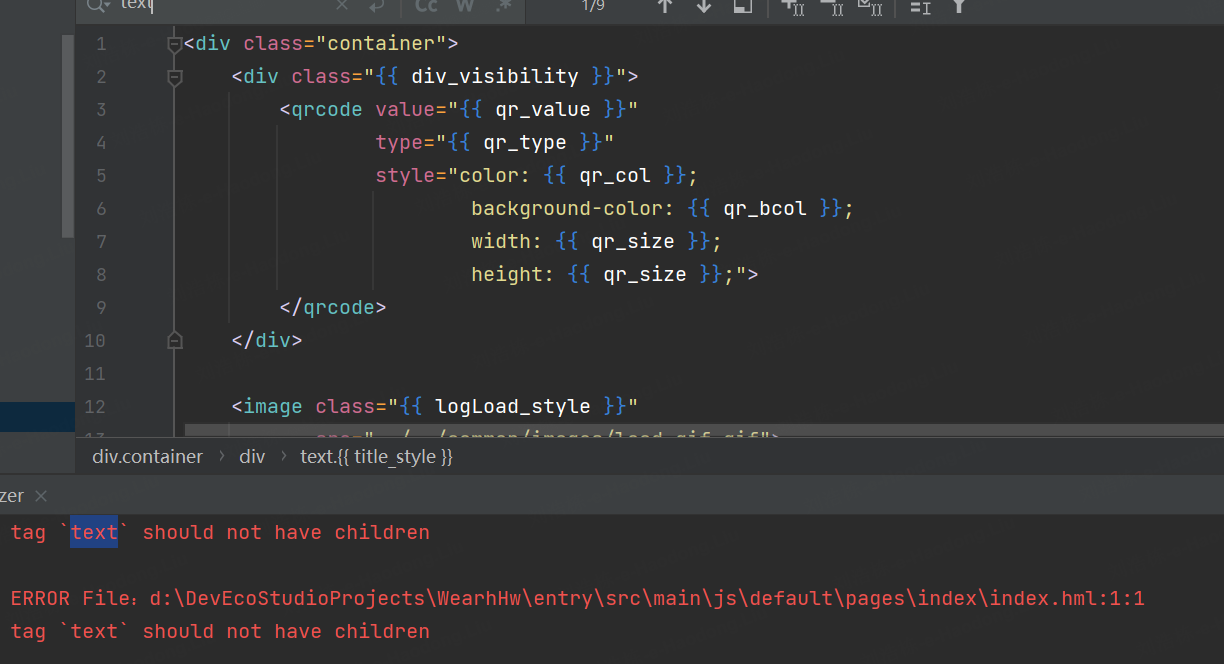Close the bottom panel tab ending in 'zer'
1224x664 pixels.
41,496
